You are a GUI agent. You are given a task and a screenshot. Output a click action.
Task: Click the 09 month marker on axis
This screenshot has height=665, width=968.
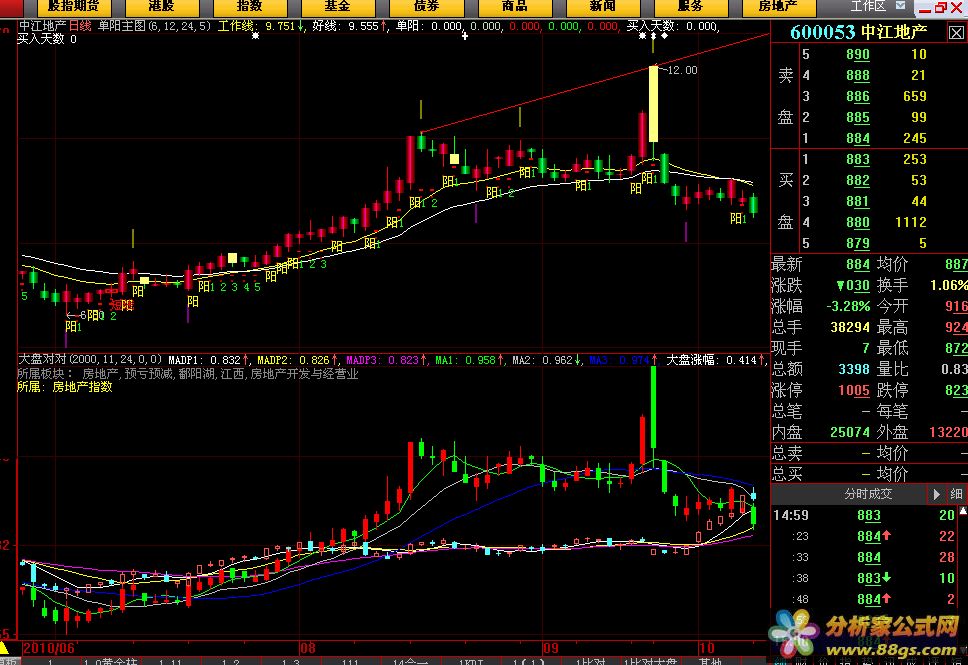click(551, 648)
